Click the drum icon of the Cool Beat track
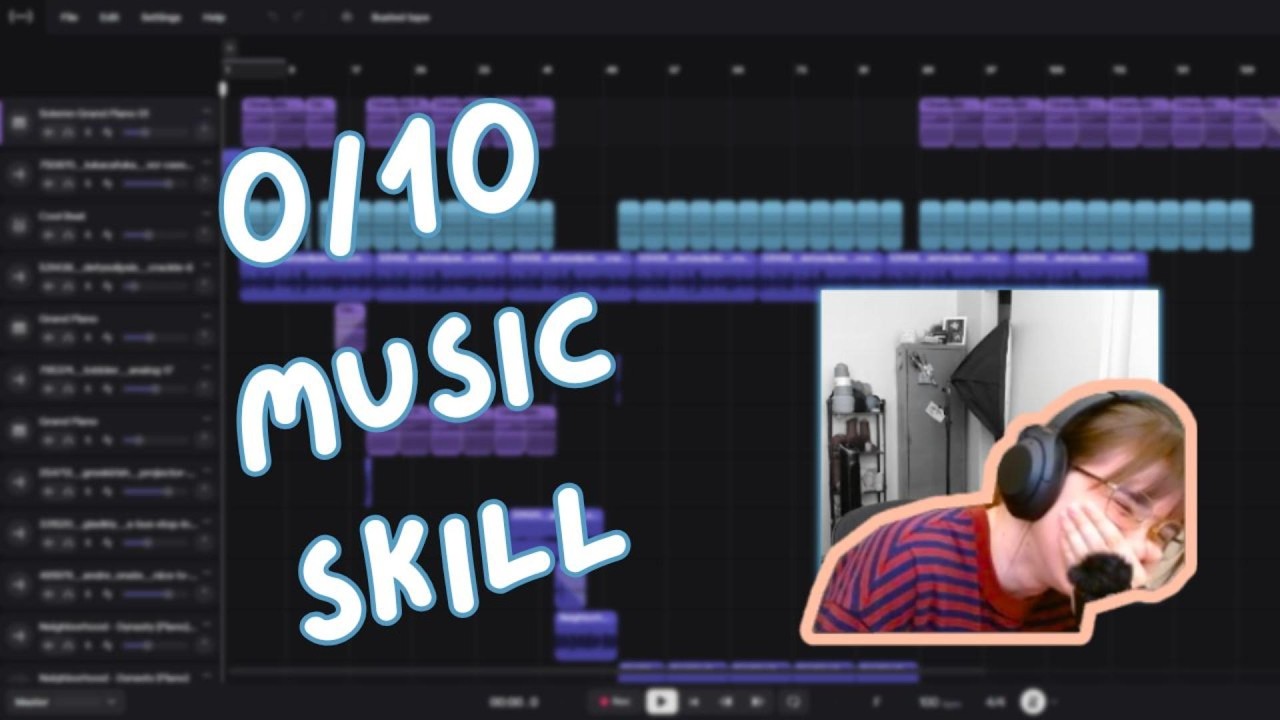The width and height of the screenshot is (1280, 720). pyautogui.click(x=18, y=224)
